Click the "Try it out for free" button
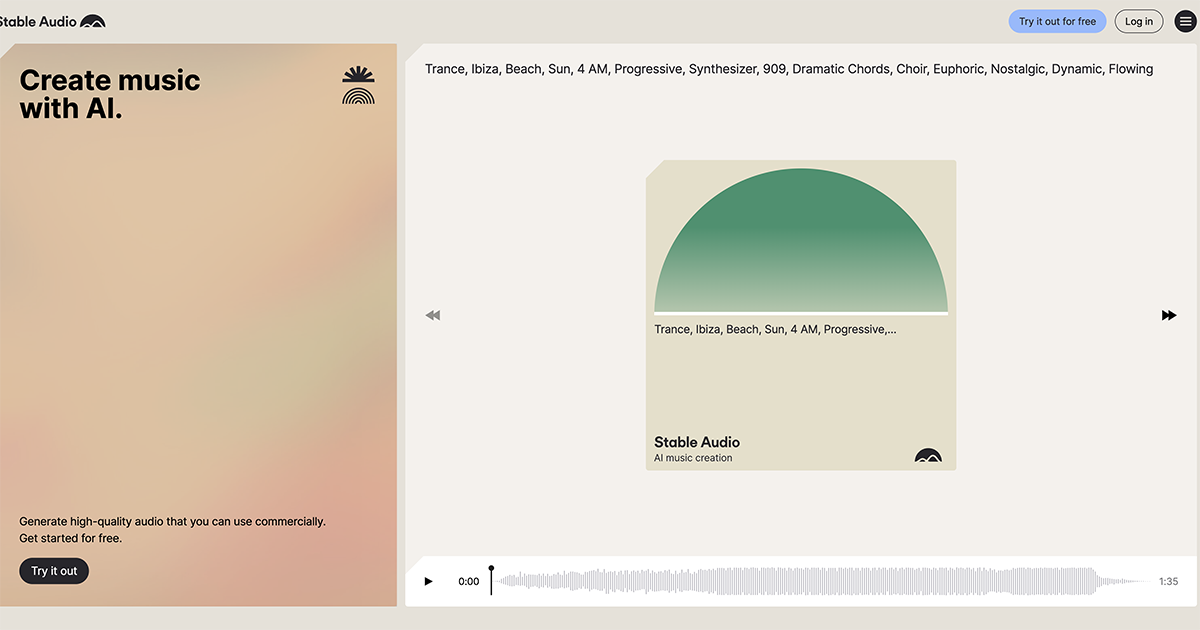 tap(1057, 21)
